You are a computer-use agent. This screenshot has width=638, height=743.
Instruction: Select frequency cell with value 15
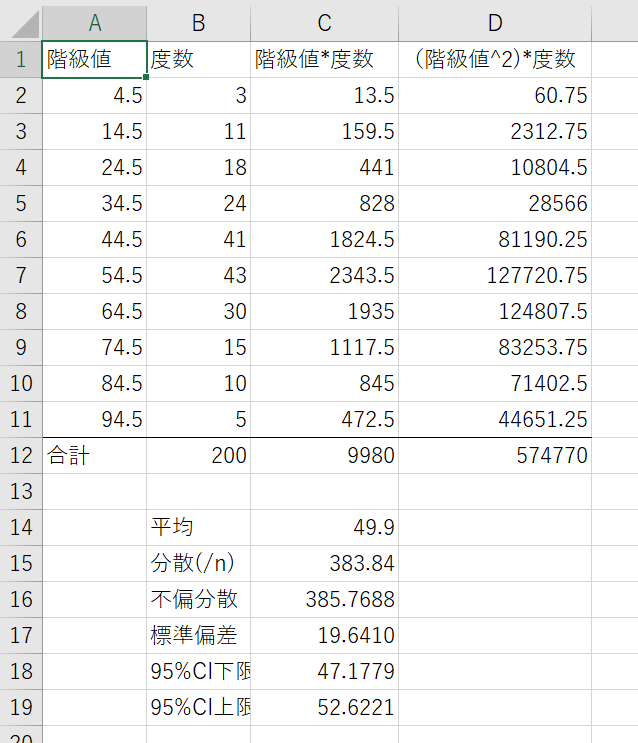(x=199, y=347)
